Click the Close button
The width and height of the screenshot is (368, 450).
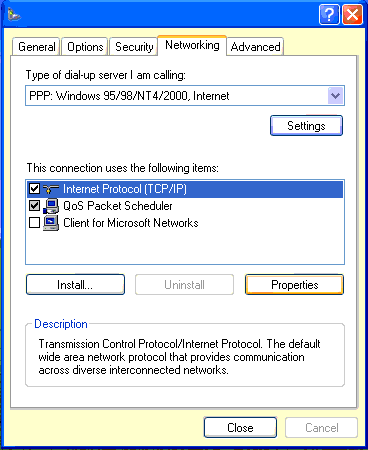(240, 428)
